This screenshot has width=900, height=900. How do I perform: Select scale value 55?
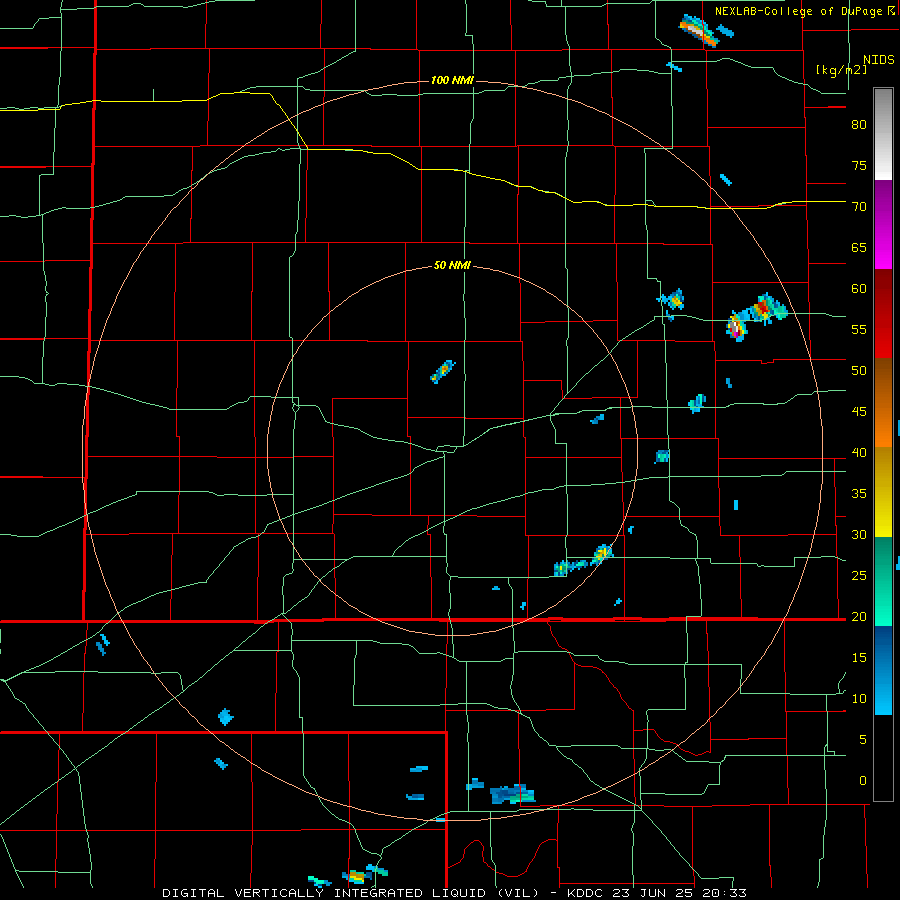[x=859, y=329]
